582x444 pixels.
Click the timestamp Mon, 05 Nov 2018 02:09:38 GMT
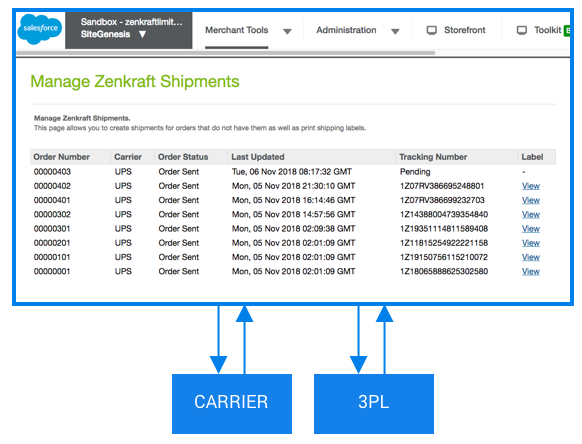(294, 229)
